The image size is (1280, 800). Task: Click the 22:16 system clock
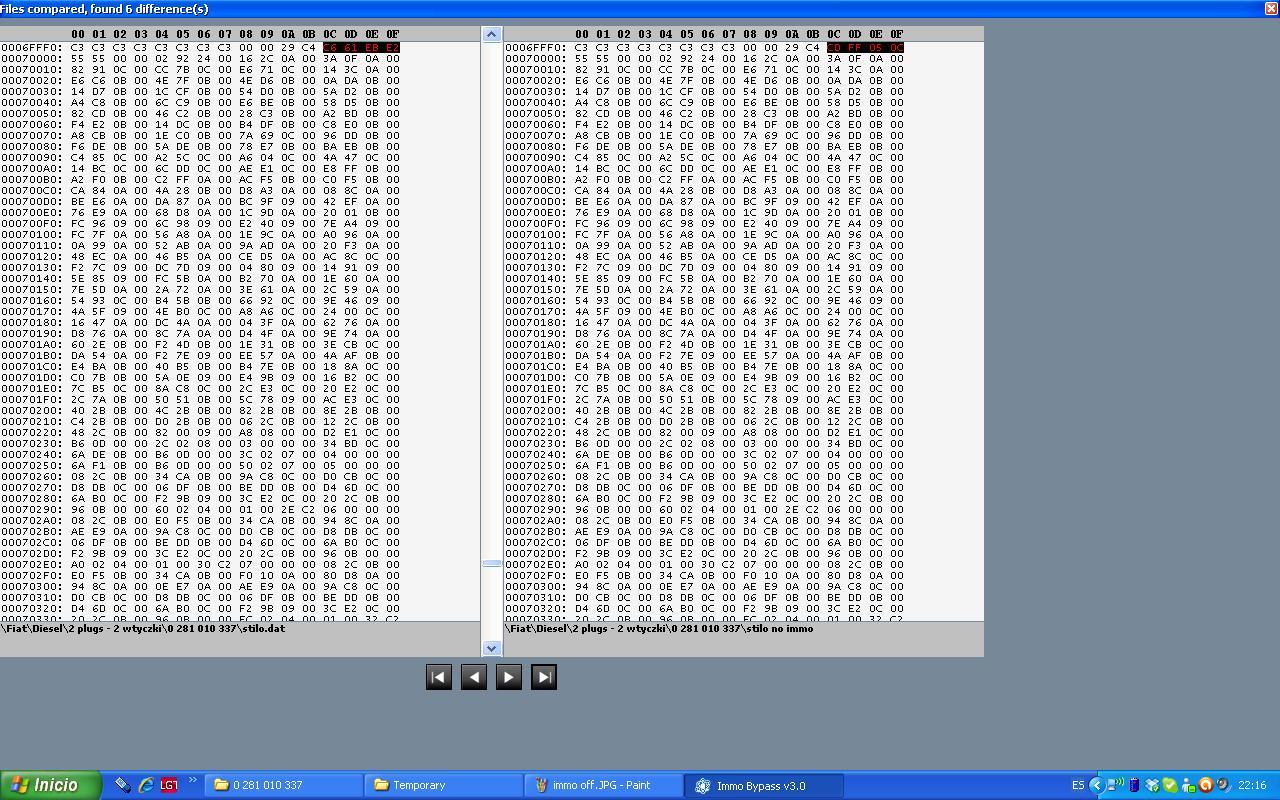pyautogui.click(x=1252, y=785)
